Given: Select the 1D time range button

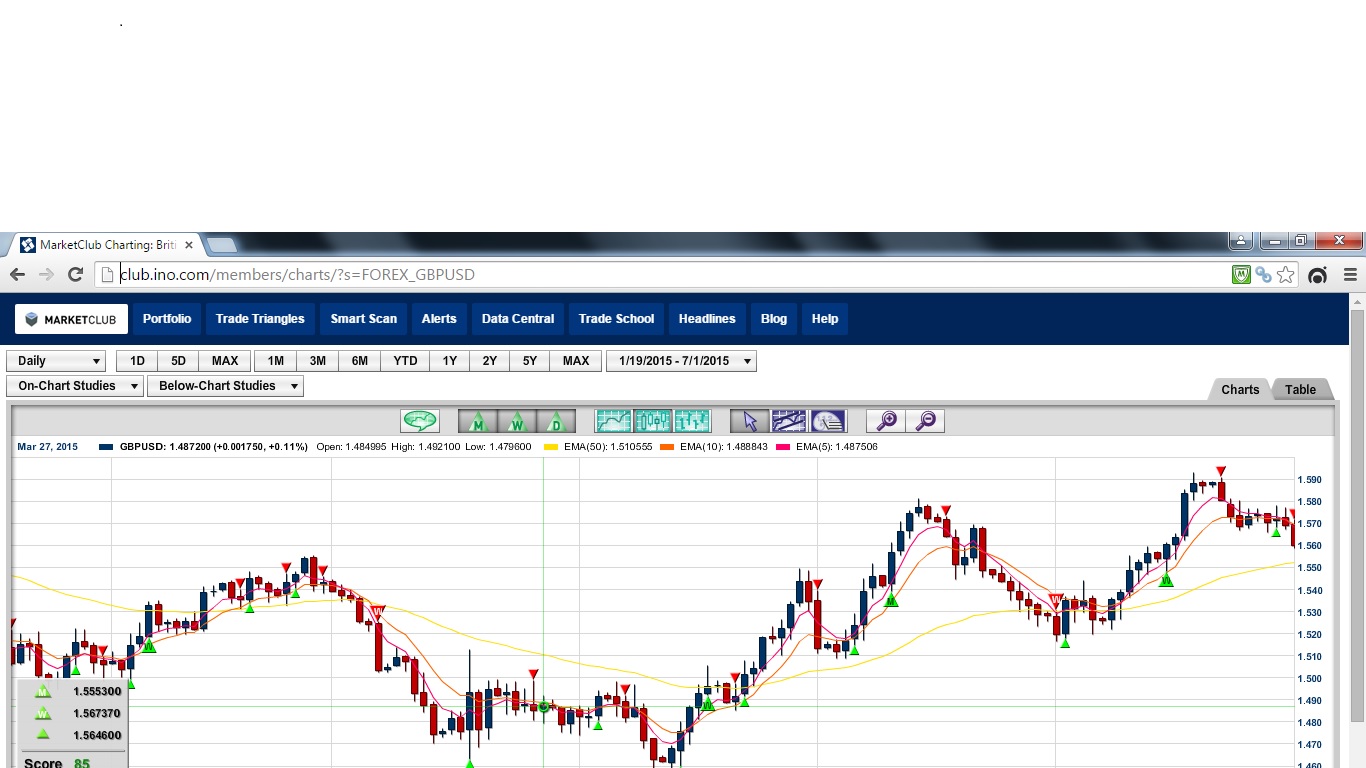Looking at the screenshot, I should [x=137, y=361].
